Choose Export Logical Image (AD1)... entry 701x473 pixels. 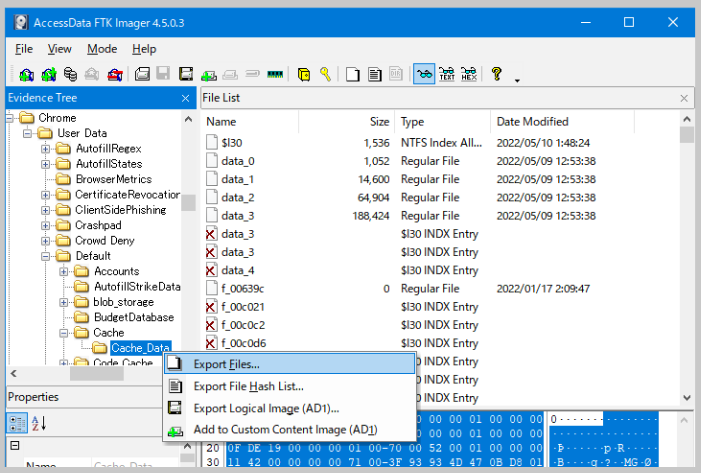[x=290, y=408]
